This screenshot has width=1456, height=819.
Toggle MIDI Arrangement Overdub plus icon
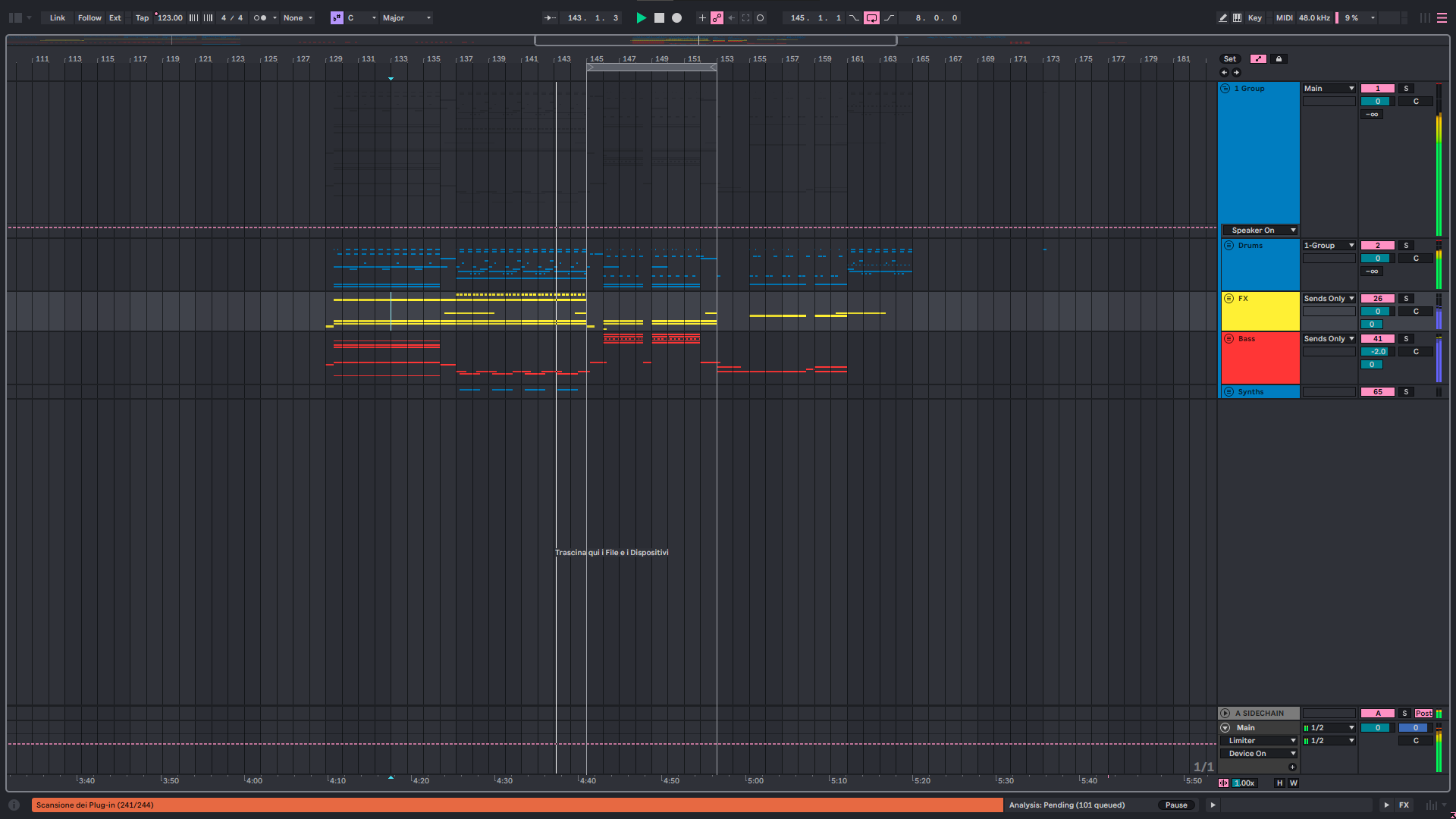pos(702,17)
